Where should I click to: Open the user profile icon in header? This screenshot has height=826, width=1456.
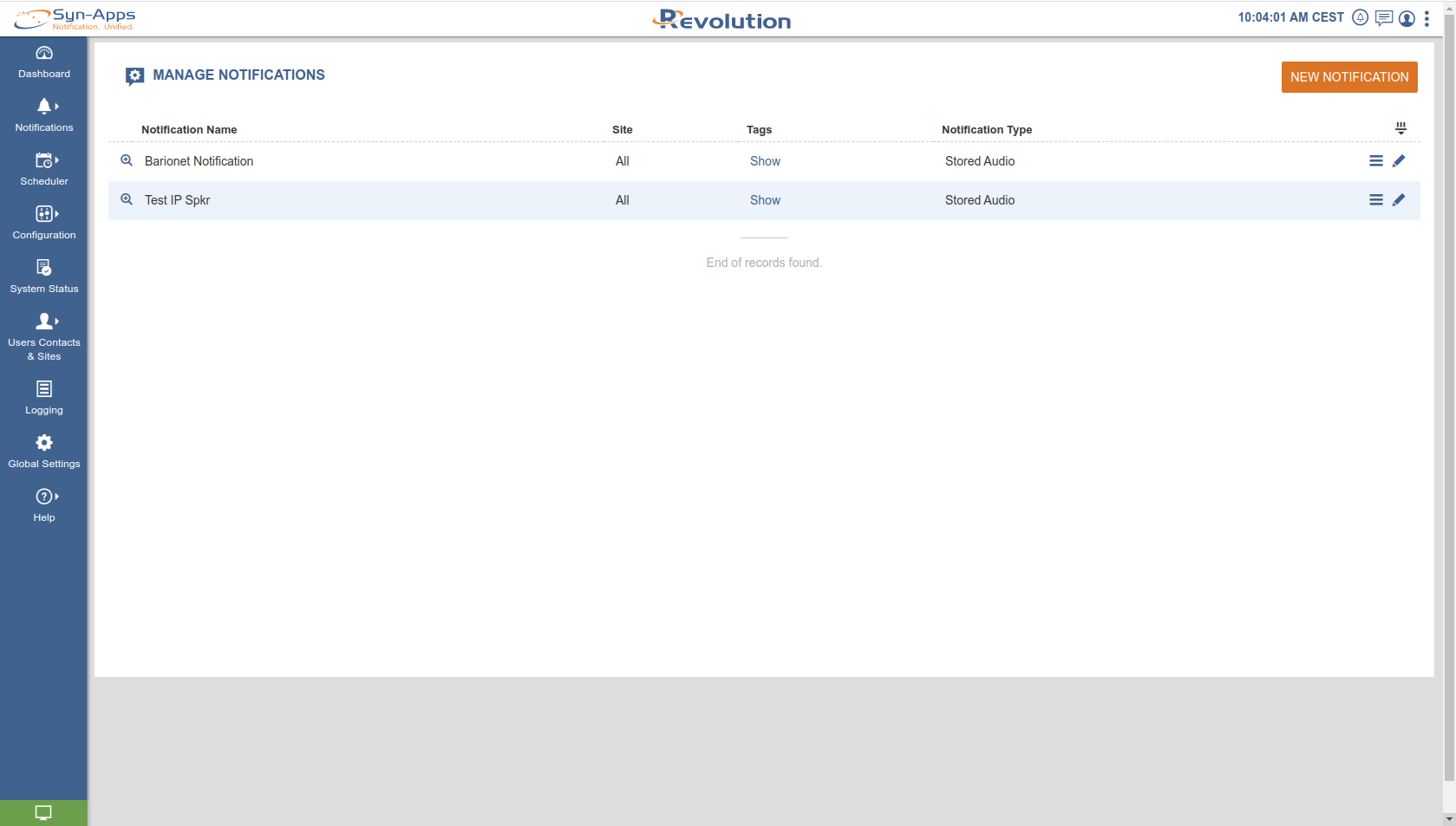point(1407,18)
